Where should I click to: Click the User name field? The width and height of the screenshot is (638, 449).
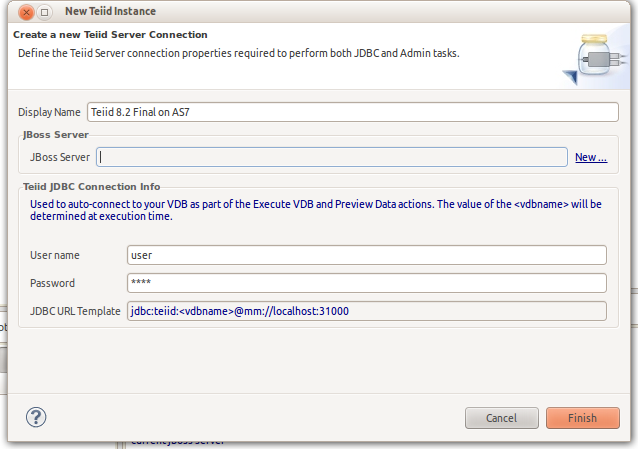pos(367,255)
